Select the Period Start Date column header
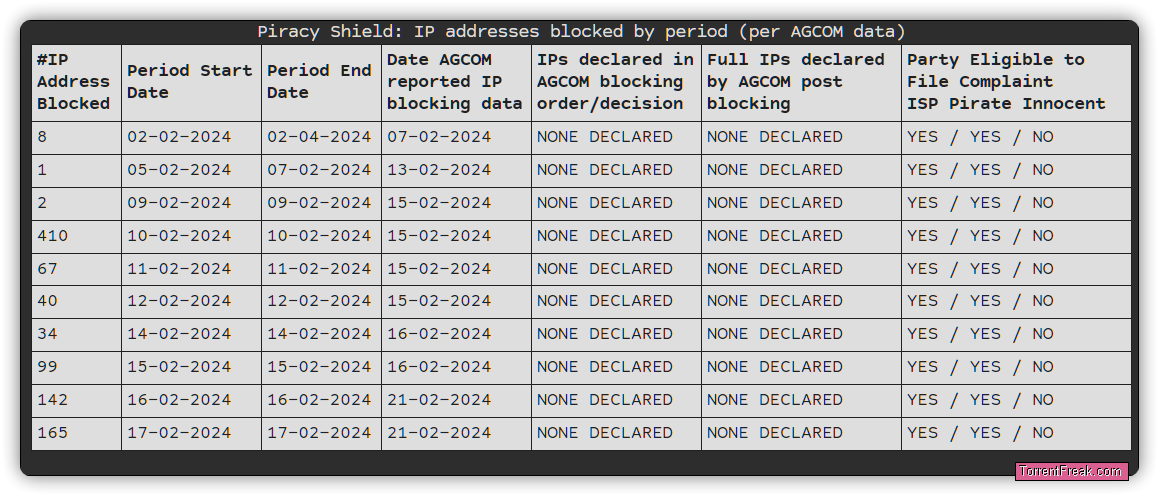Screen dimensions: 1159x496 click(191, 82)
